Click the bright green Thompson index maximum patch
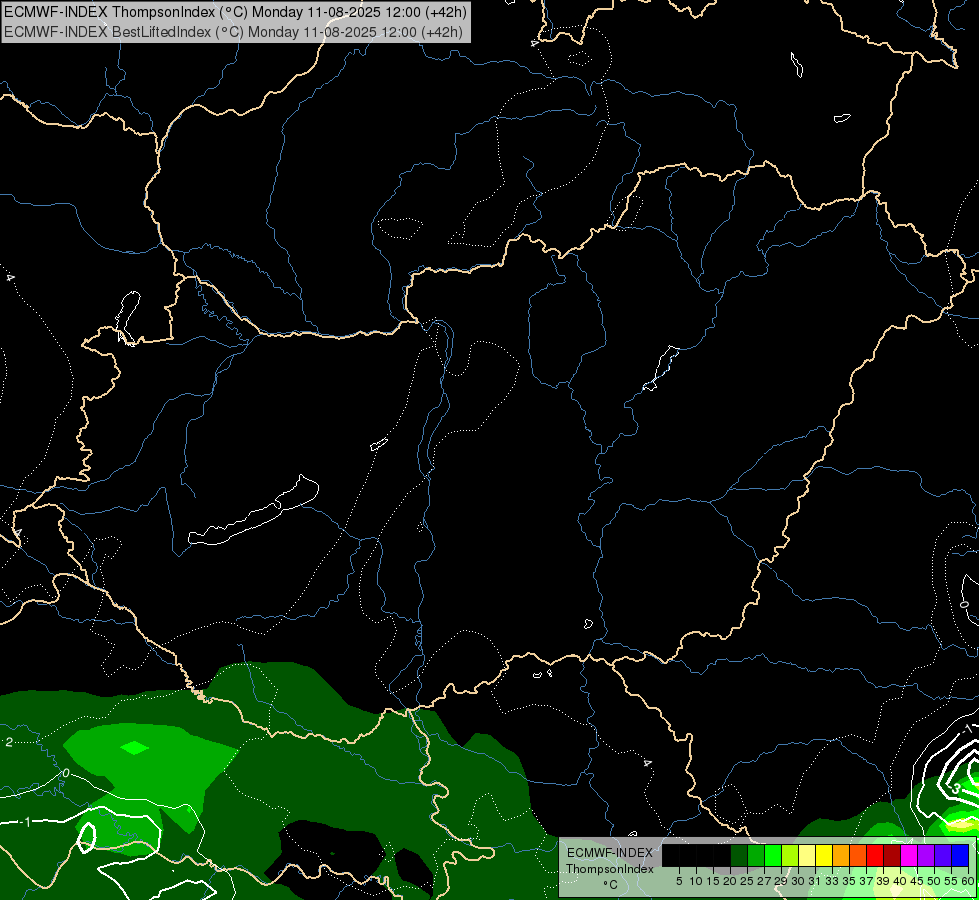Viewport: 979px width, 900px height. pos(134,748)
